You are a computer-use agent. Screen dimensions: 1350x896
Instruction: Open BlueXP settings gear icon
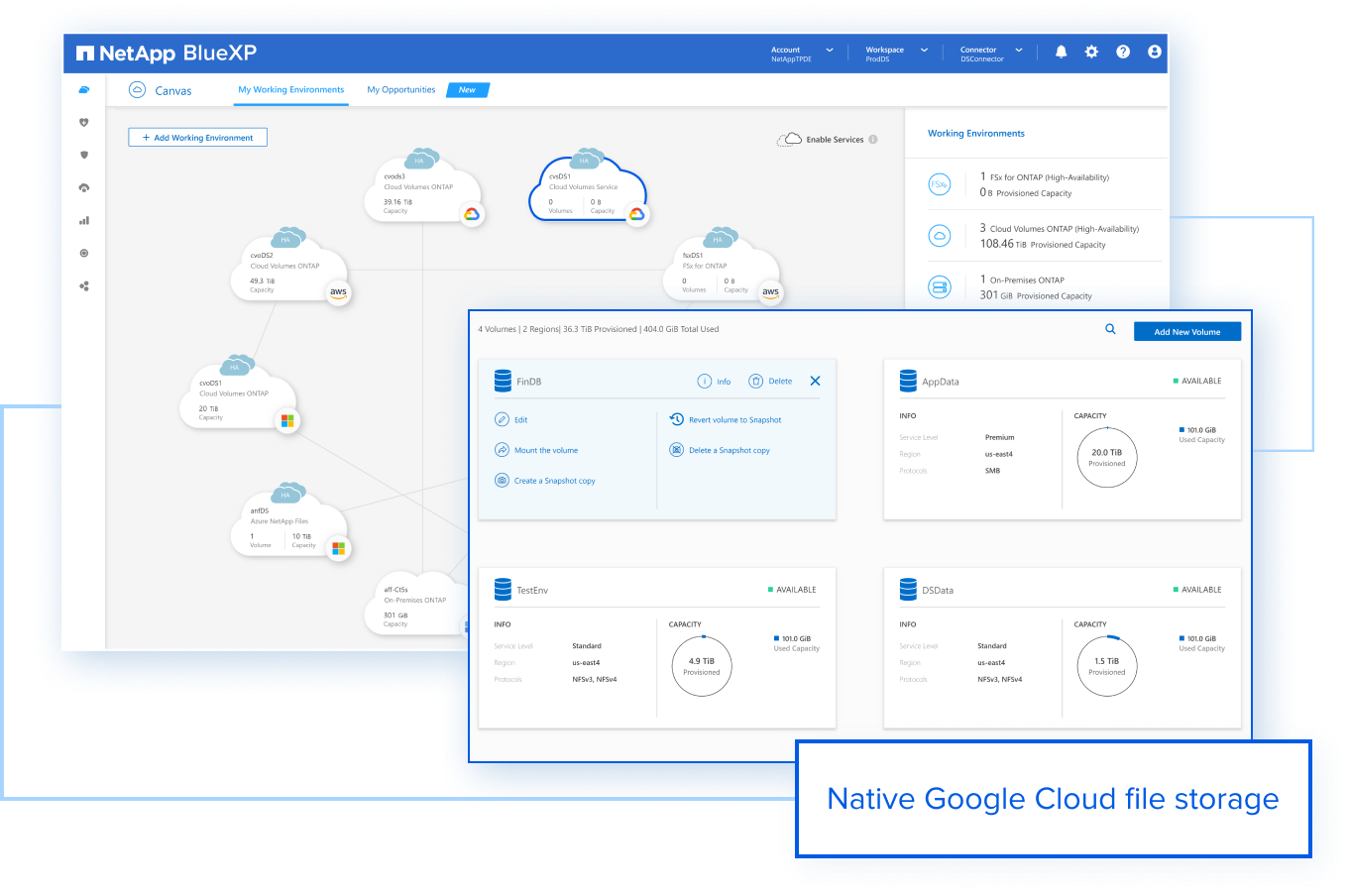pos(1091,52)
